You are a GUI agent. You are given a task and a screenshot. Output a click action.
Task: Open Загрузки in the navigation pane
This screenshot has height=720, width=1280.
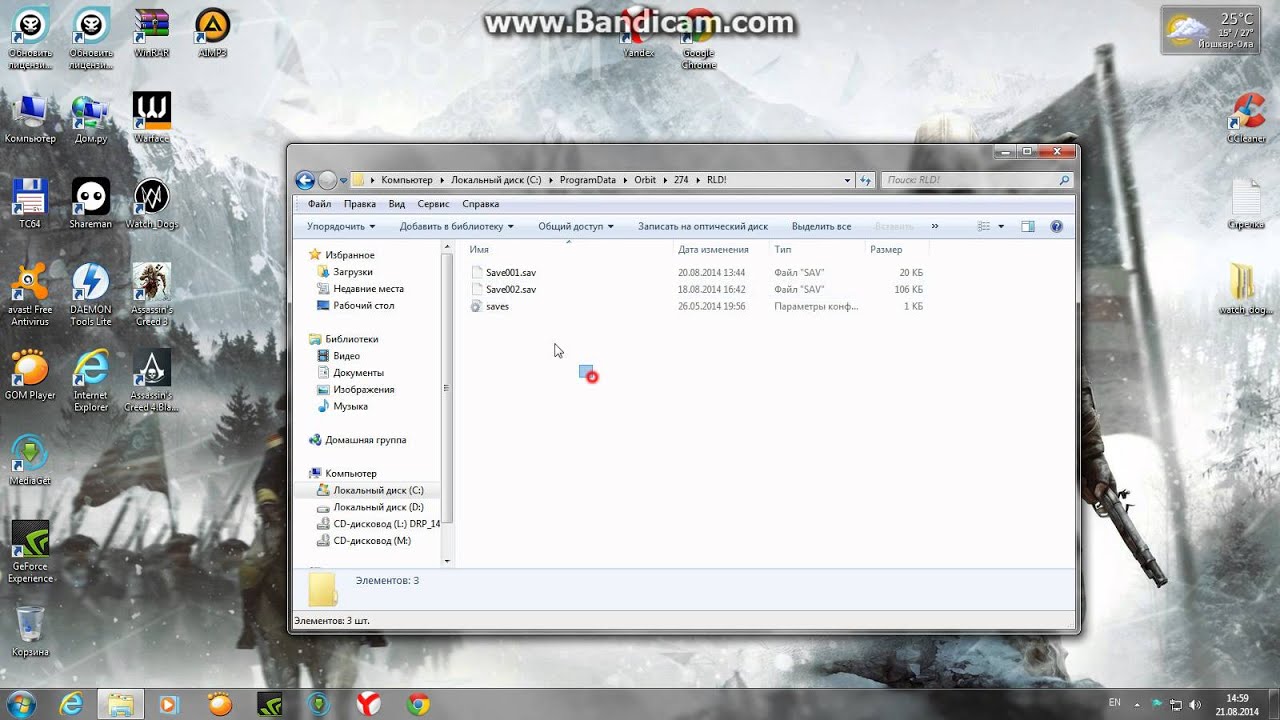(353, 272)
